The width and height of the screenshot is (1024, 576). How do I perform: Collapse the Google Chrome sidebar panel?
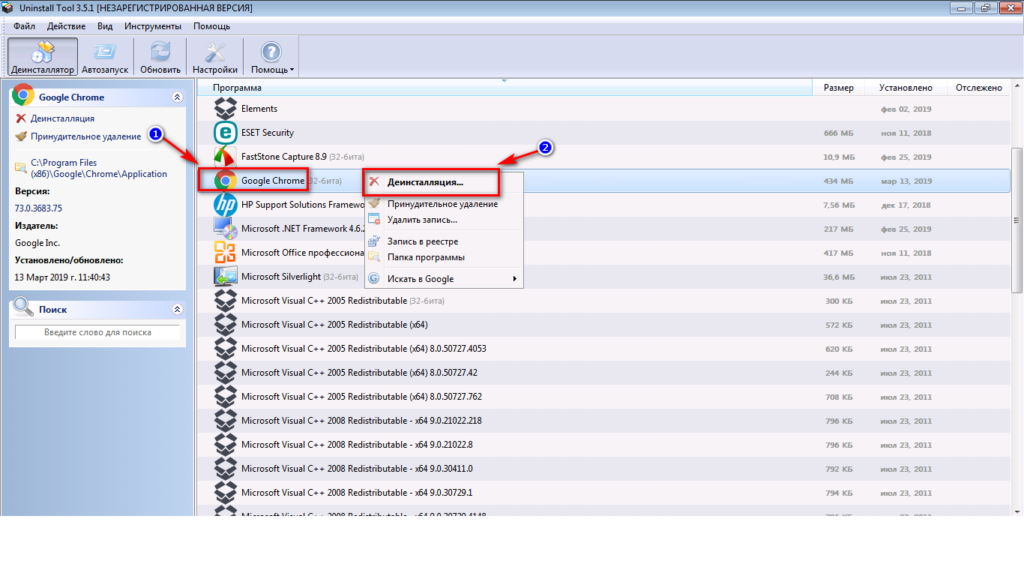177,97
